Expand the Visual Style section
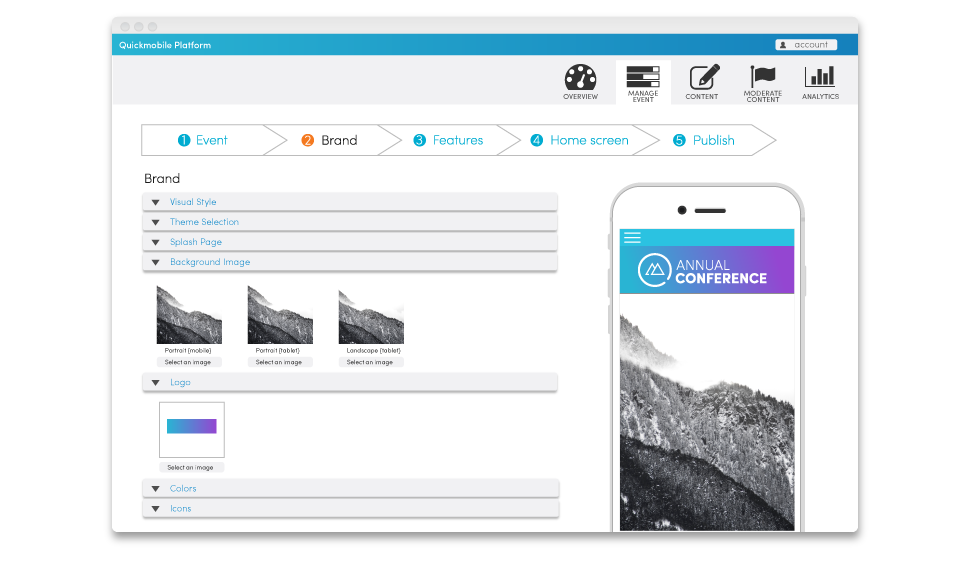The width and height of the screenshot is (970, 577). (192, 202)
